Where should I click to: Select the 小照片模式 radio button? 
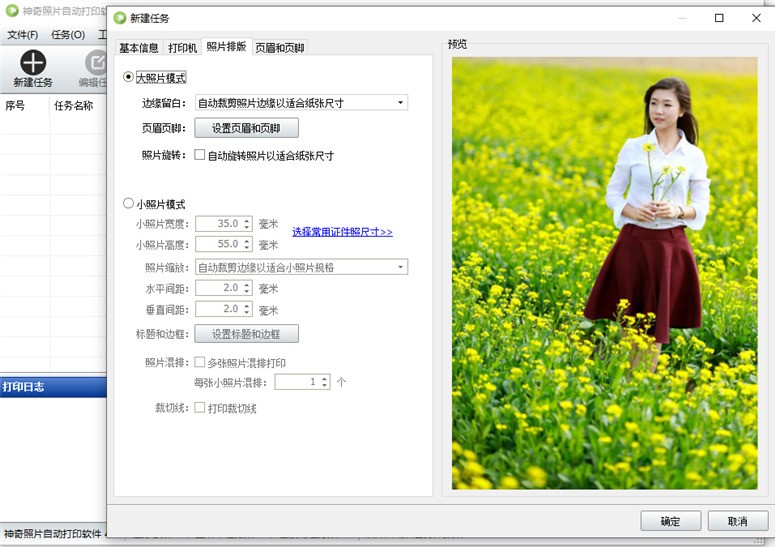click(x=128, y=203)
